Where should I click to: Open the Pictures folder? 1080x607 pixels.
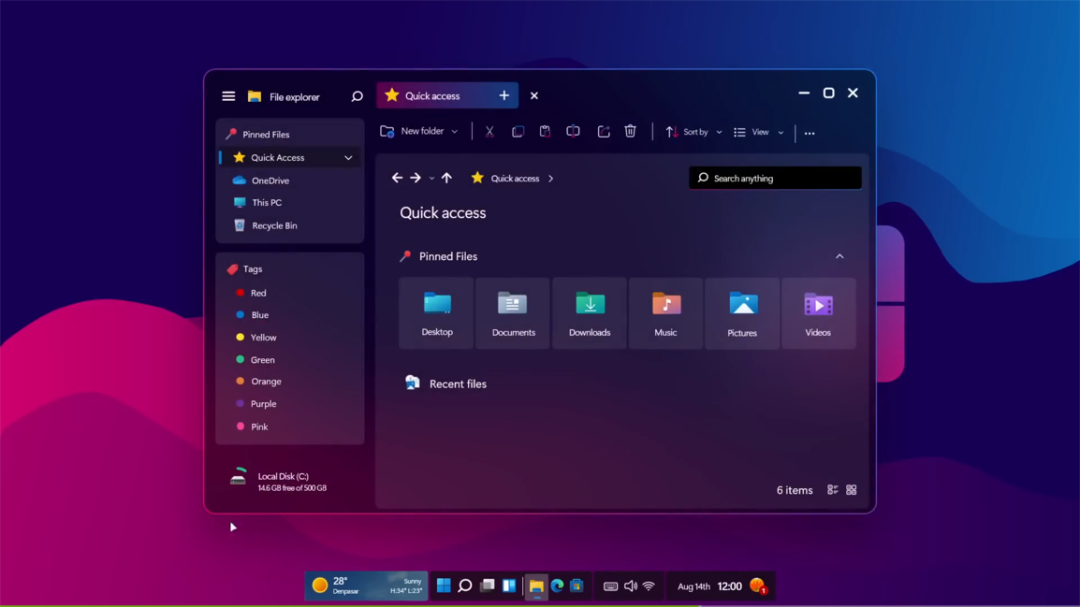(742, 313)
